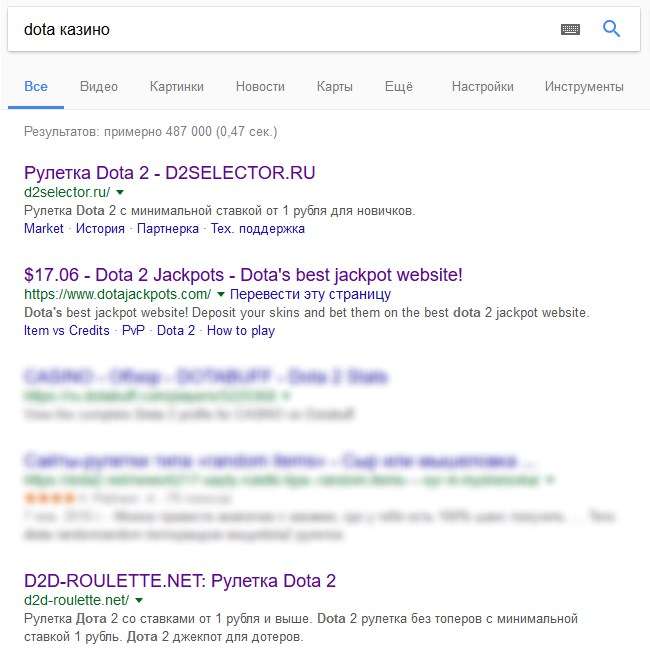
Task: Click Перевести эту страницу link
Action: pyautogui.click(x=310, y=294)
